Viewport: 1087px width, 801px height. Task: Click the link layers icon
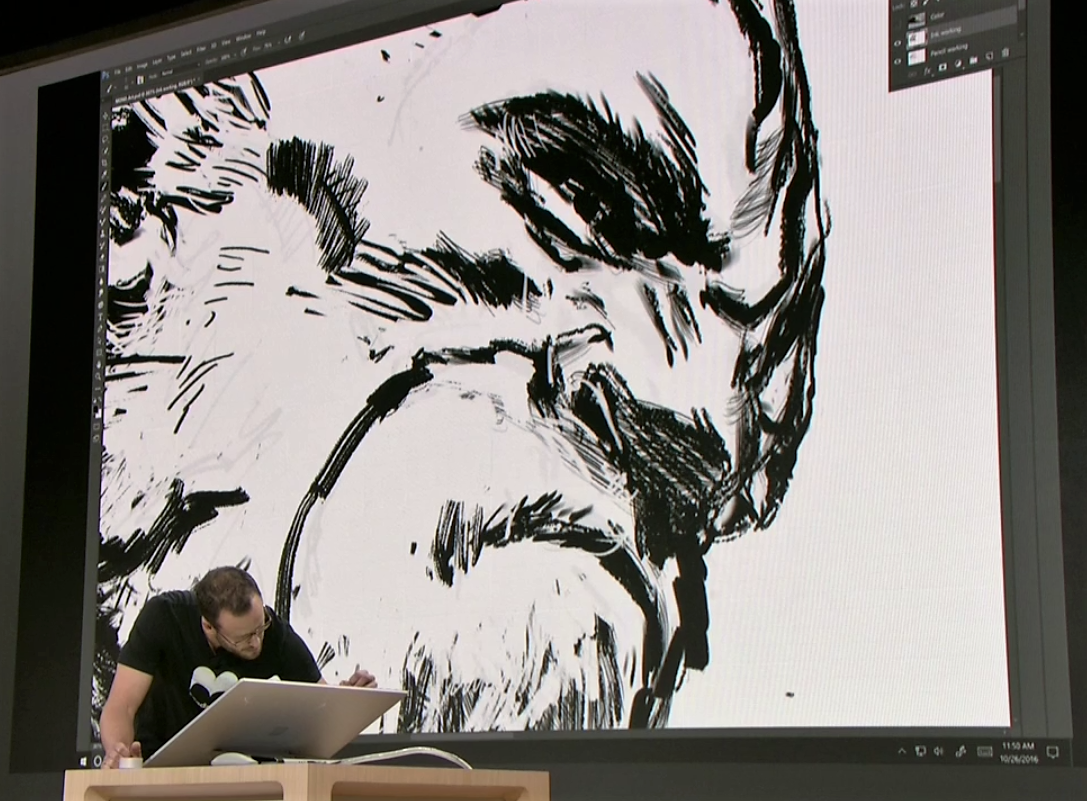[x=912, y=72]
